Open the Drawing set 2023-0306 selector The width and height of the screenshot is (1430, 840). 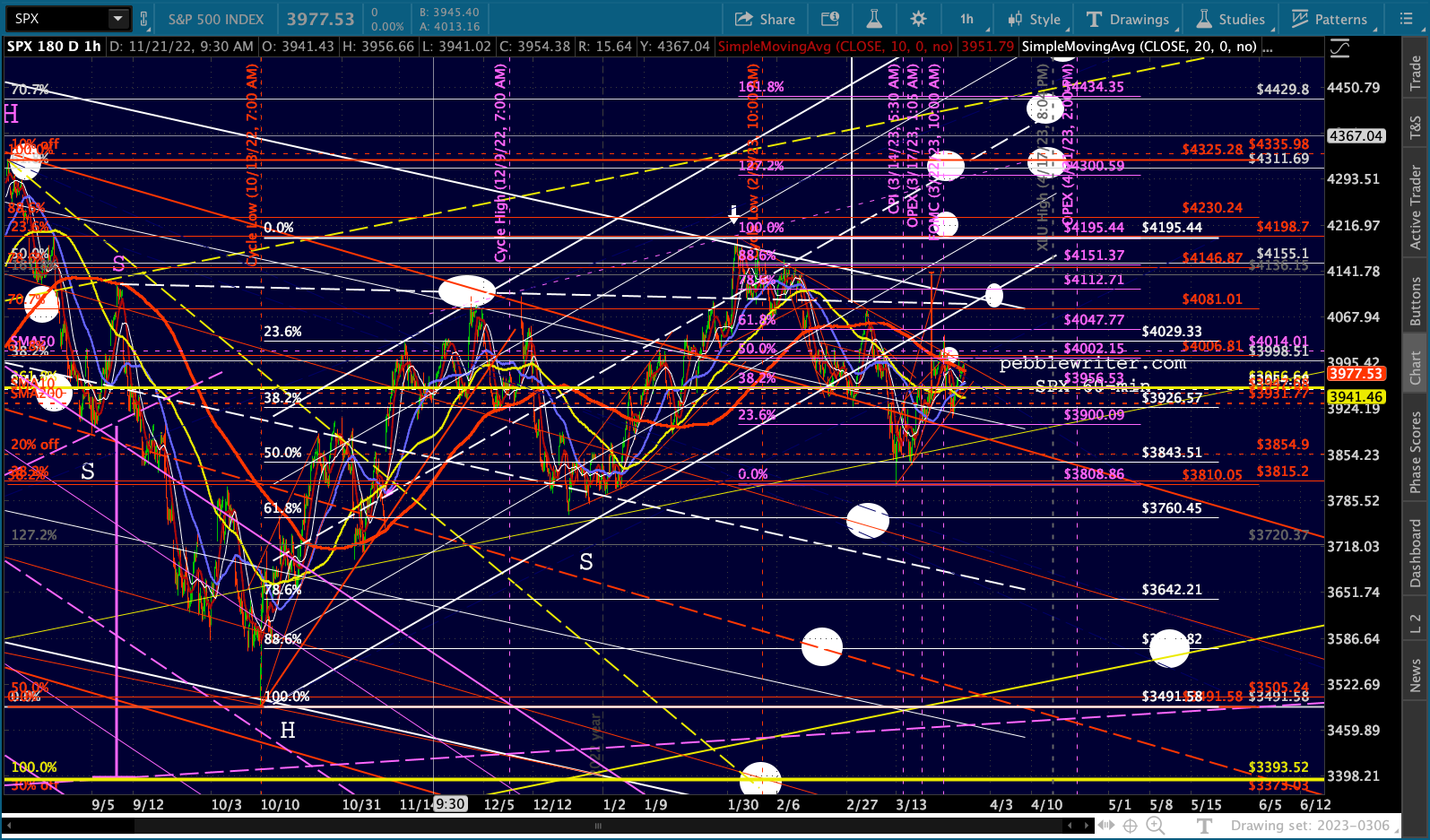coord(1310,826)
